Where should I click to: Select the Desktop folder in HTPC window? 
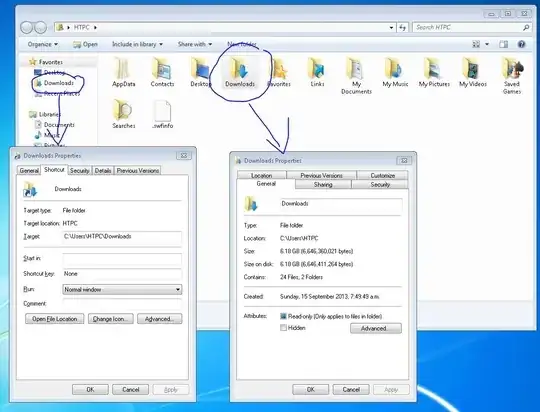click(200, 73)
